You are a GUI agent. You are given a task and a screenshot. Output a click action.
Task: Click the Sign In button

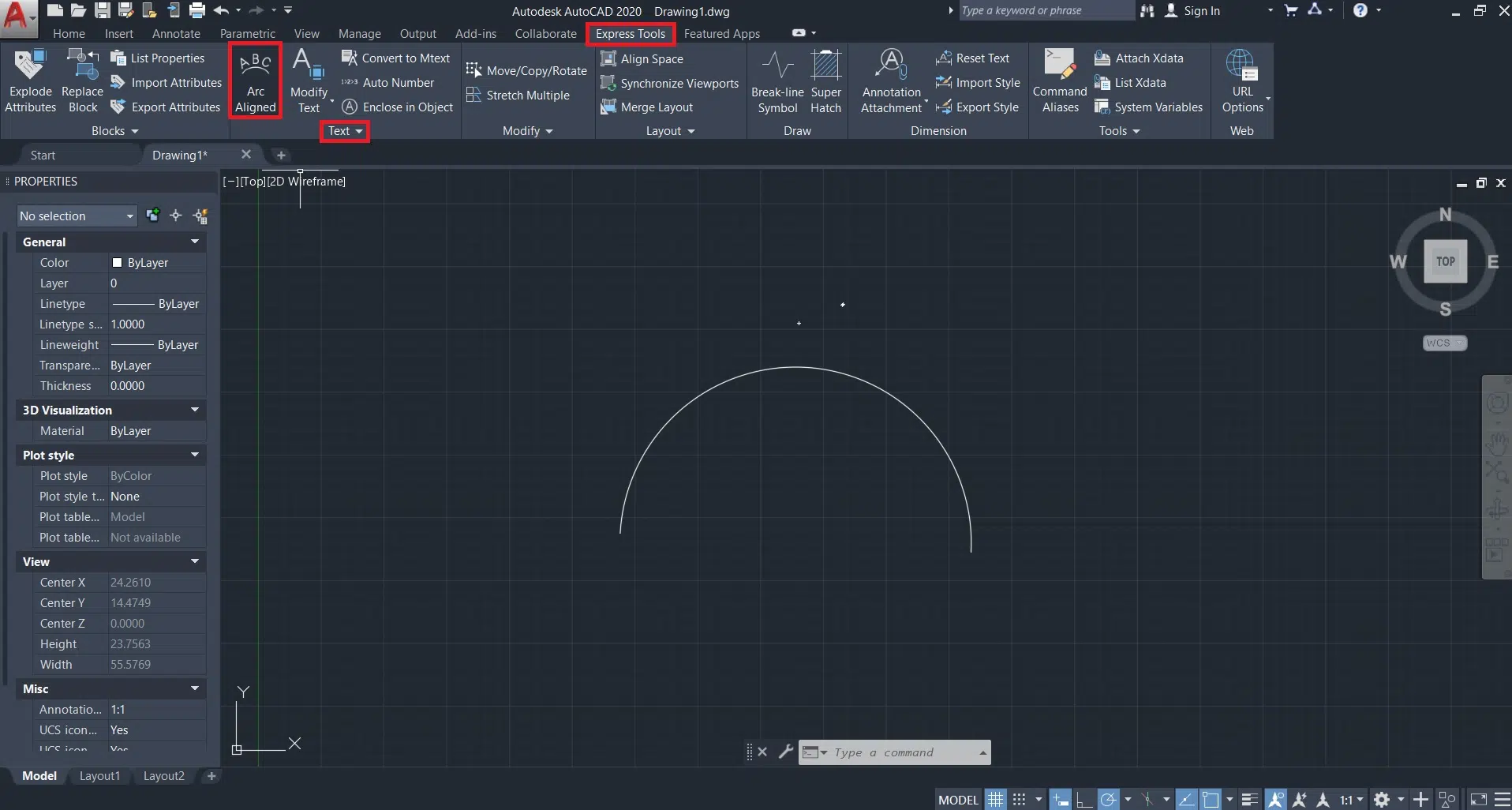tap(1201, 11)
